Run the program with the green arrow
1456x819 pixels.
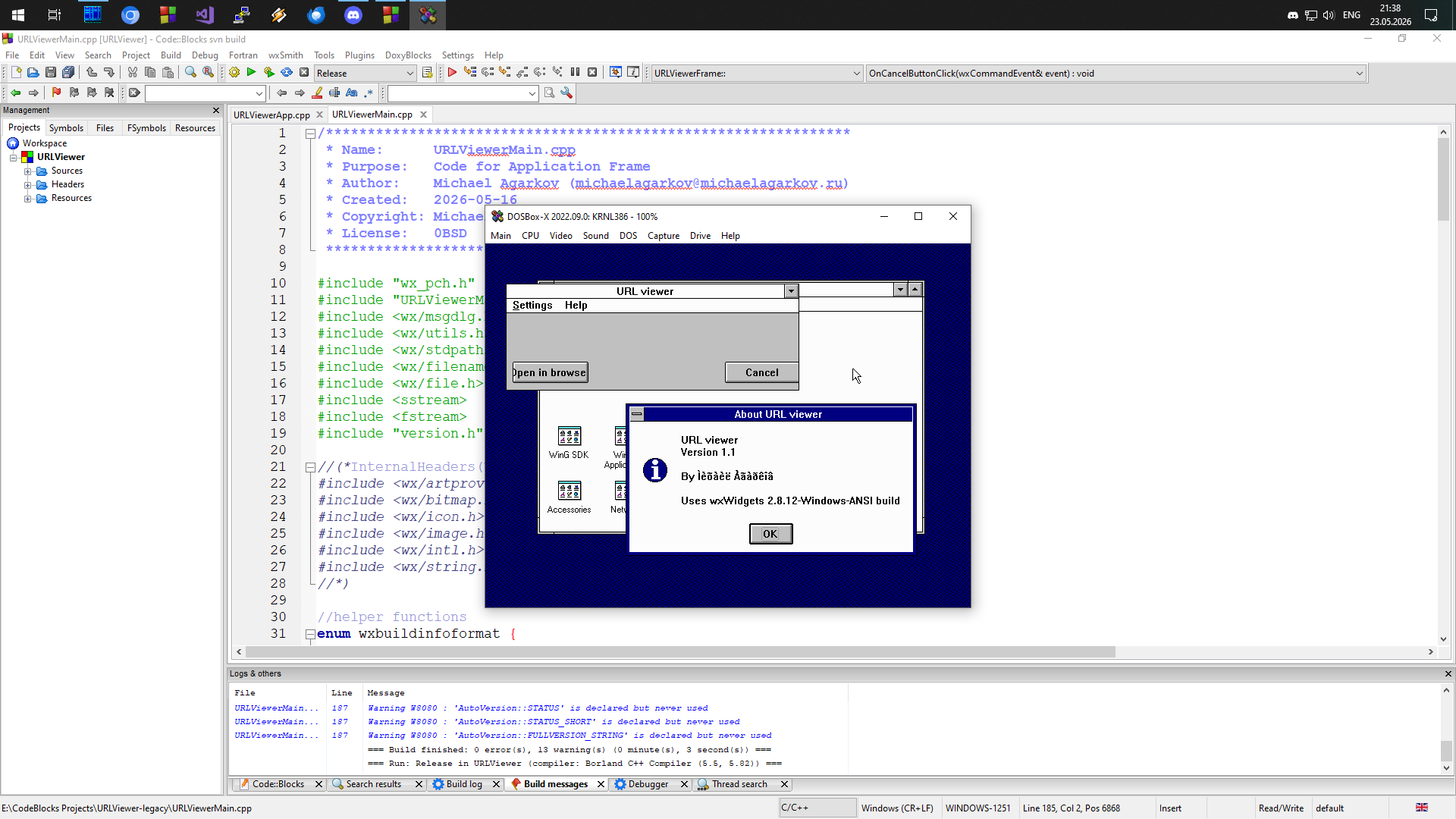click(251, 73)
